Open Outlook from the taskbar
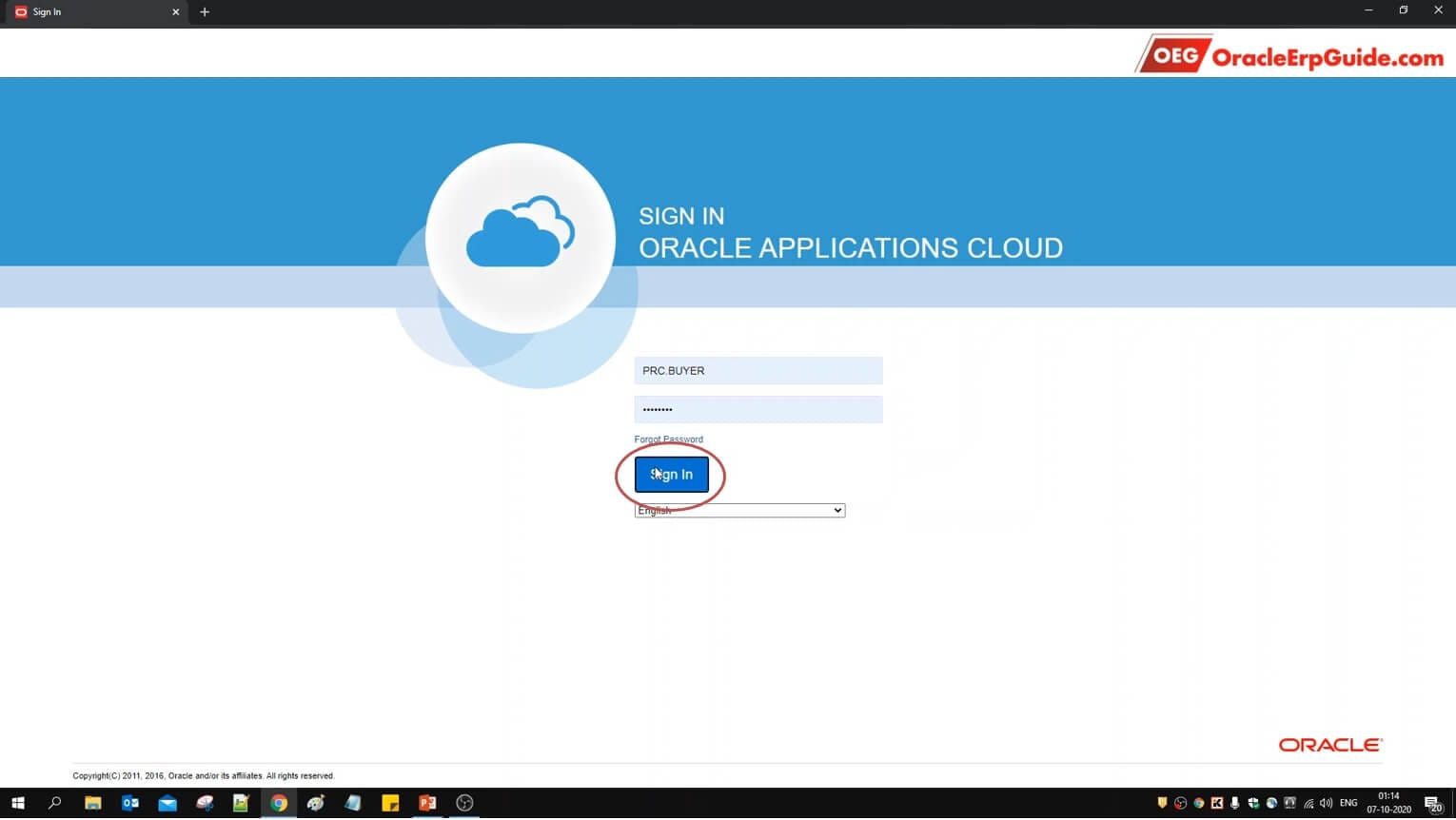The height and width of the screenshot is (820, 1456). (x=130, y=804)
